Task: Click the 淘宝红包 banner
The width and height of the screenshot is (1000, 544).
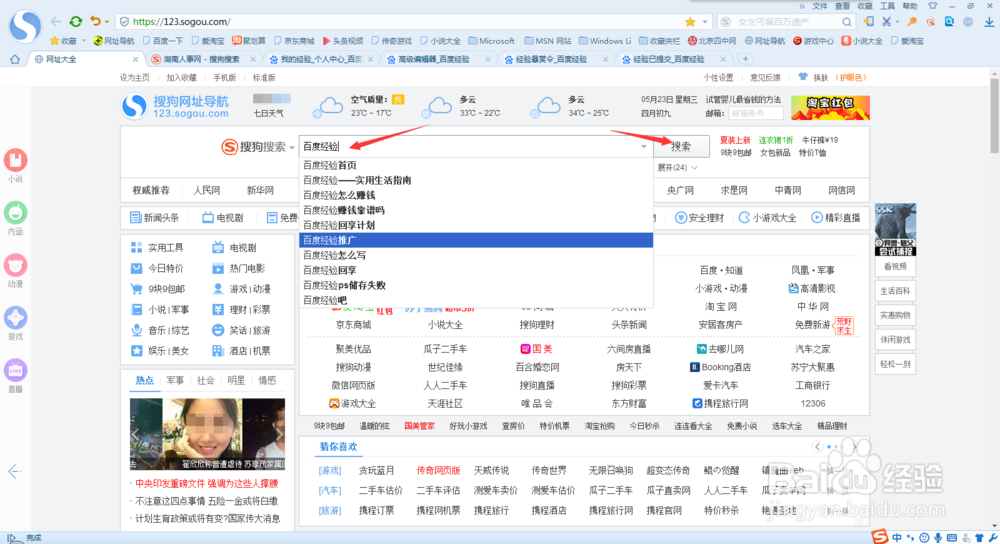Action: pos(830,108)
